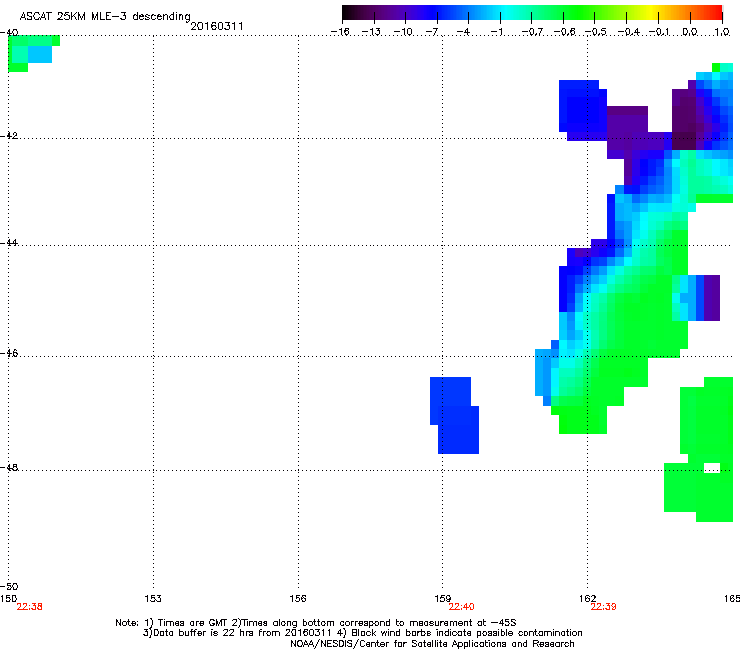Select the -0.6 color scale label
Viewport: 740px width, 650px height.
[564, 32]
